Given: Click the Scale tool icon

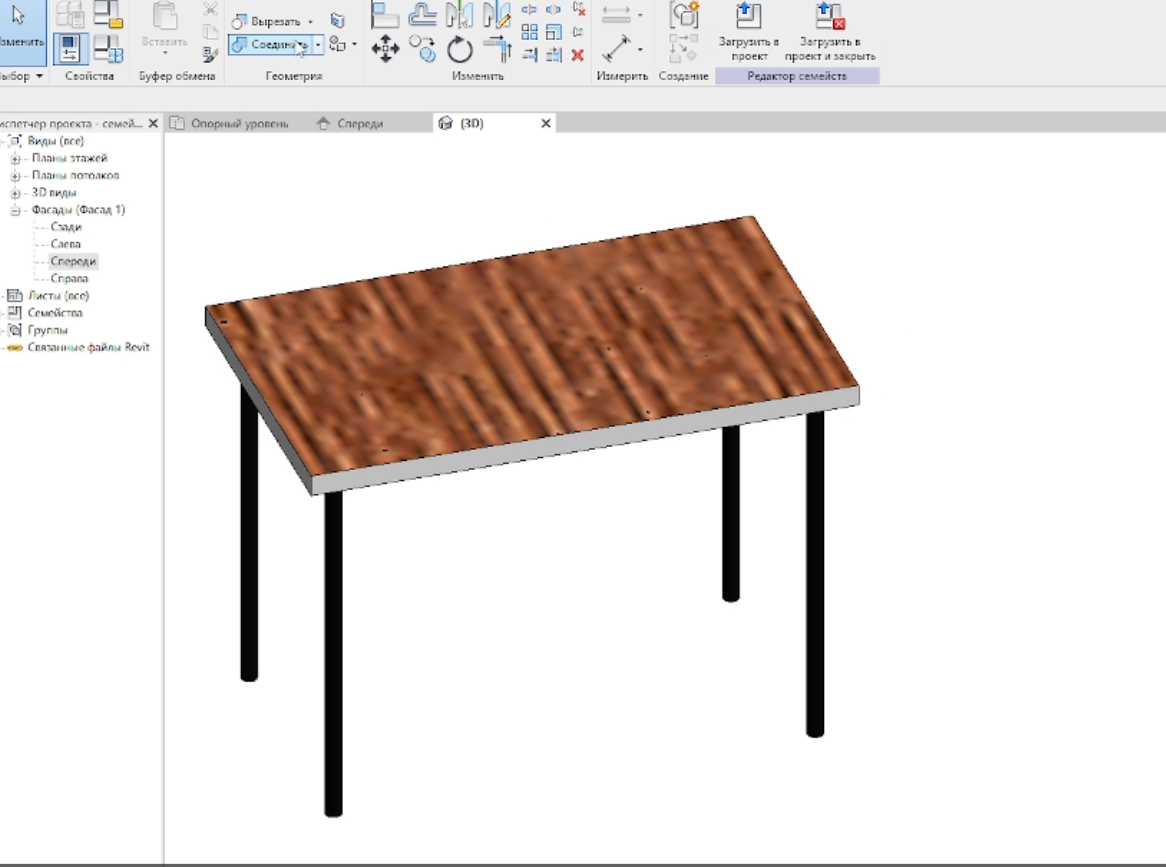Looking at the screenshot, I should point(553,32).
